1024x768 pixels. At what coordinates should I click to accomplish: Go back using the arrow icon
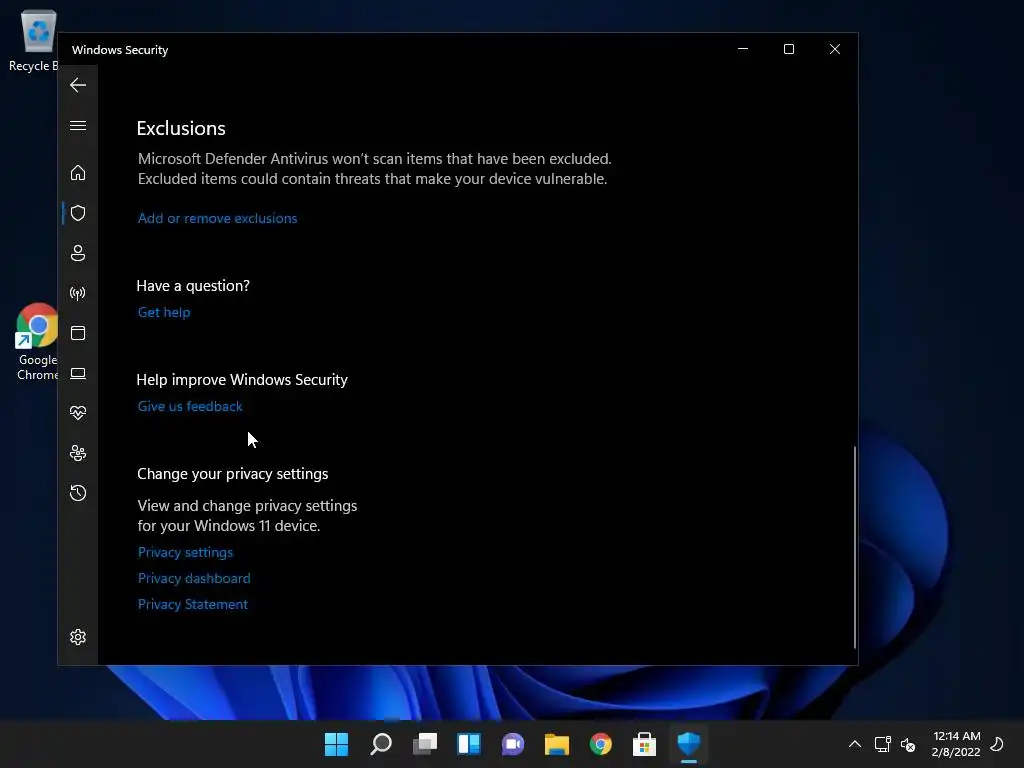pos(78,85)
